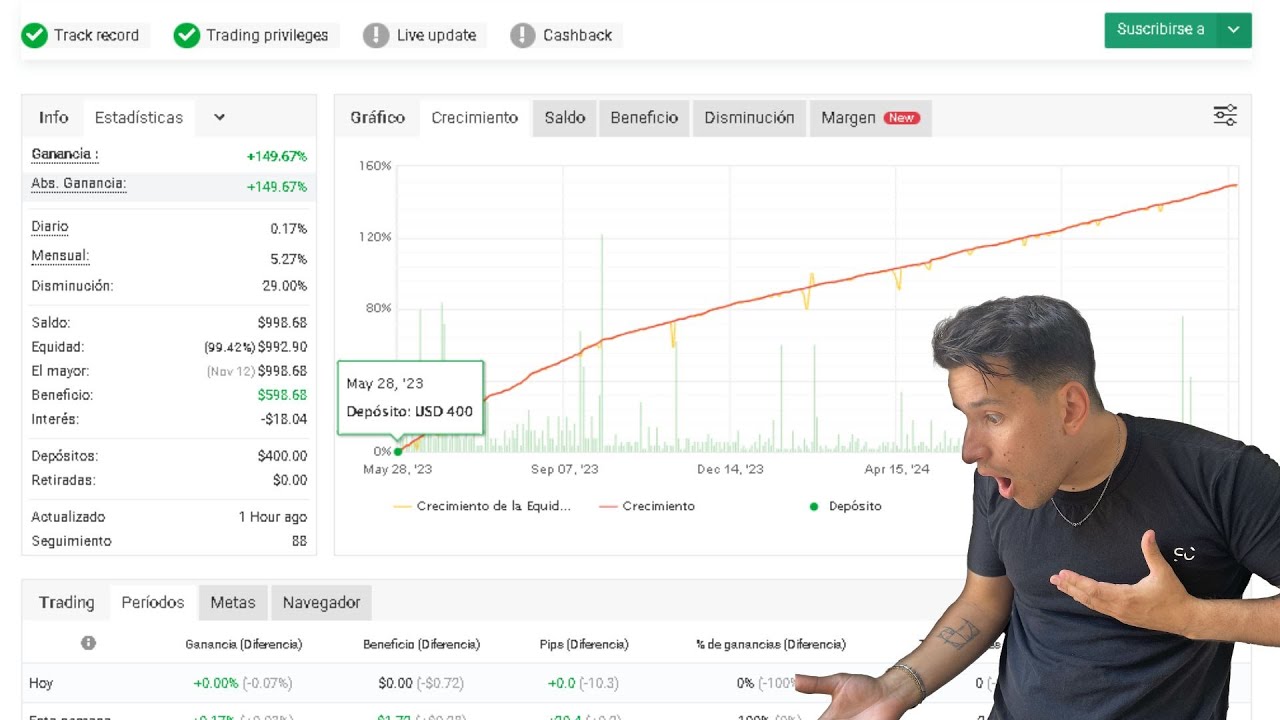
Task: Click the Gráfico label above the chart
Action: click(378, 117)
